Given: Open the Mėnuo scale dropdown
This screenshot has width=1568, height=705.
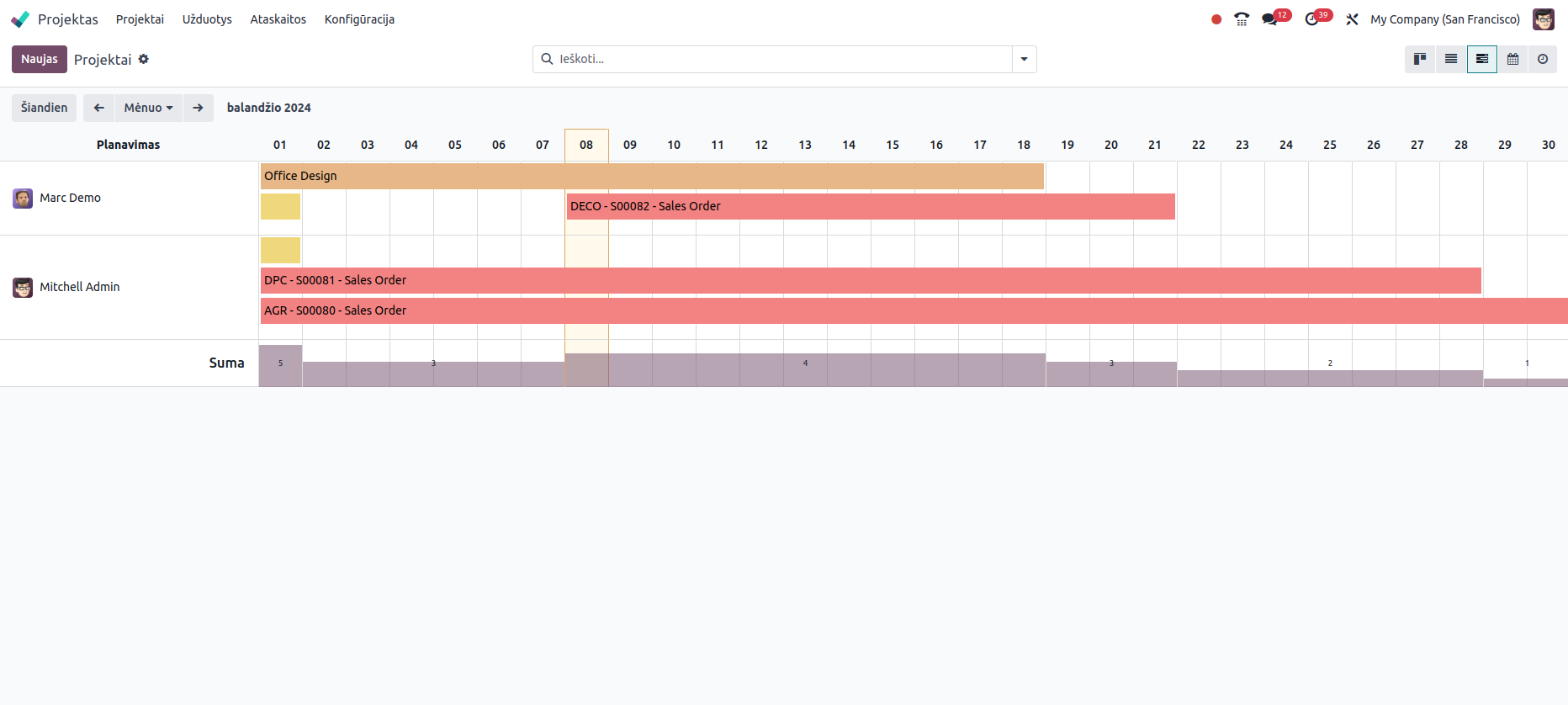Looking at the screenshot, I should (x=148, y=108).
